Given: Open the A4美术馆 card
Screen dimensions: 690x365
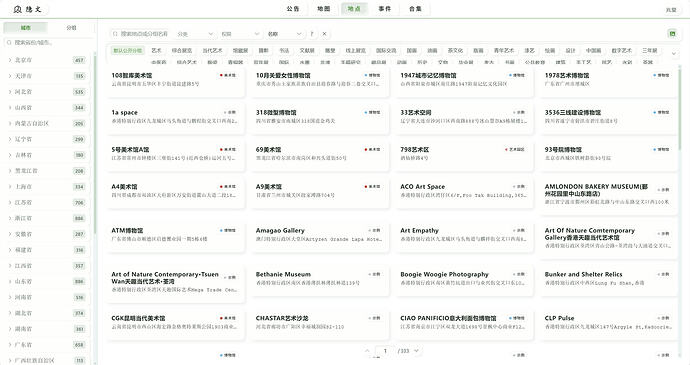Looking at the screenshot, I should (x=175, y=193).
